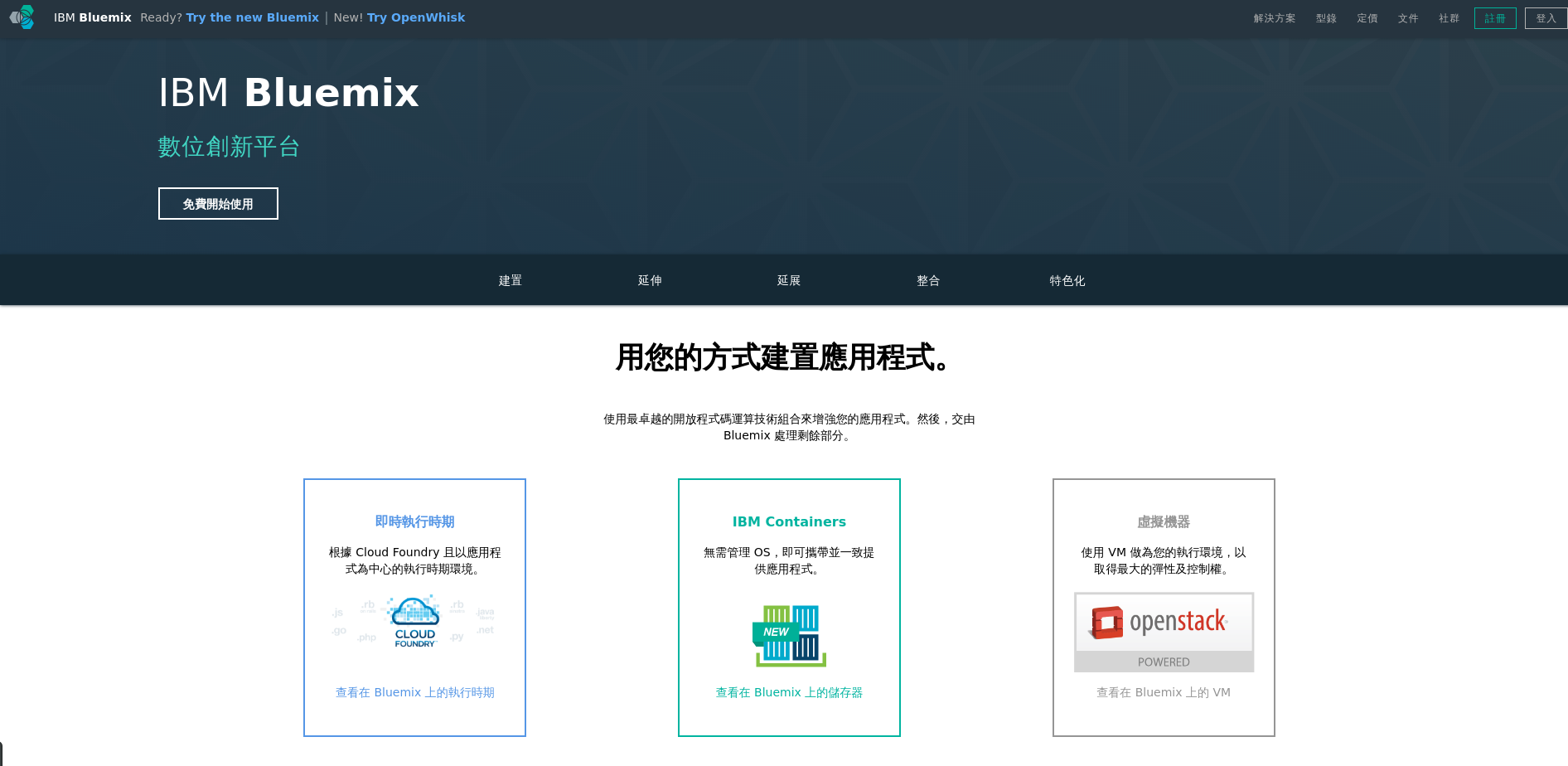Click the 註冊 sign-up button

[x=1495, y=18]
